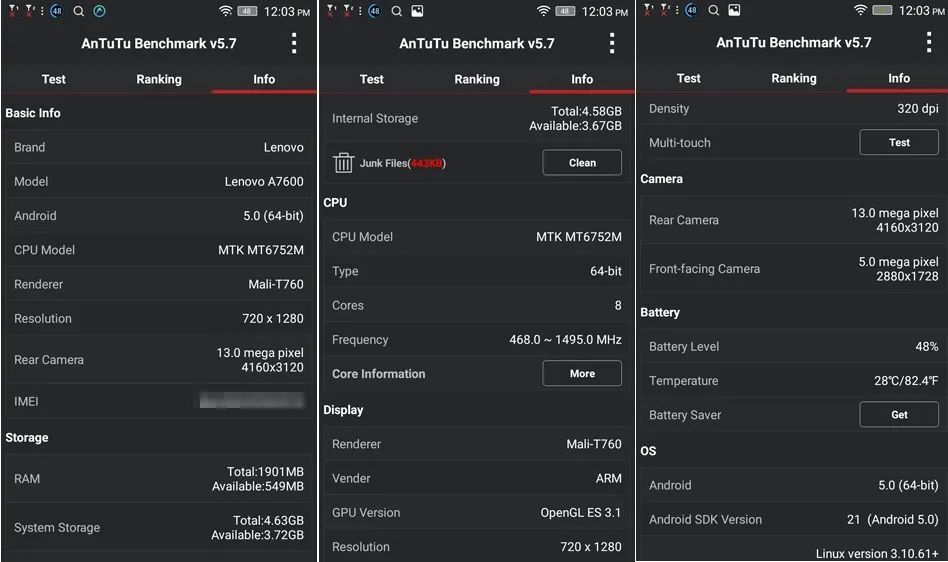Select Info tab in left screen
Viewport: 948px width, 562px height.
(264, 79)
